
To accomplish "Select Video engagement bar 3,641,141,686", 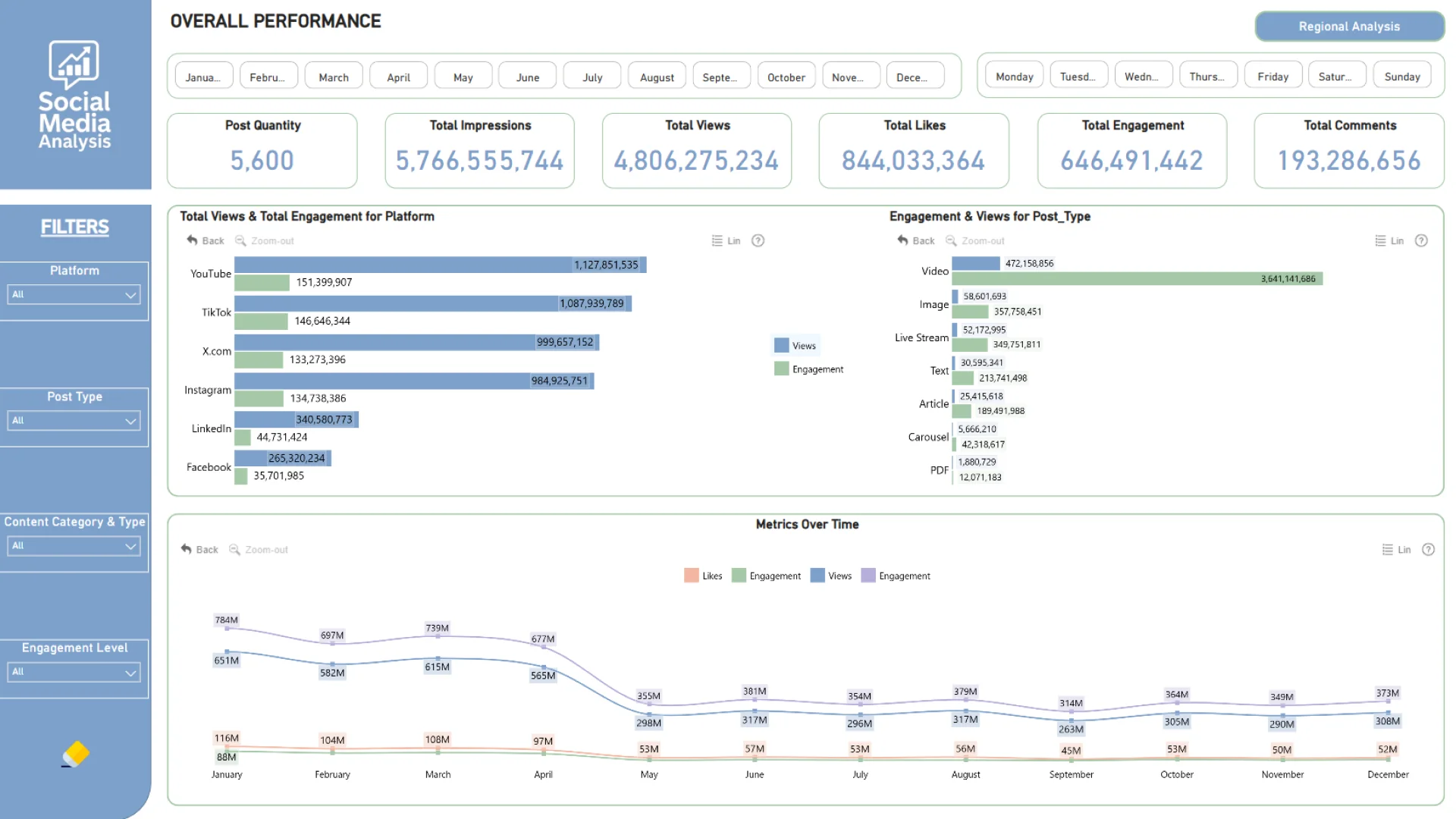I will [1137, 278].
